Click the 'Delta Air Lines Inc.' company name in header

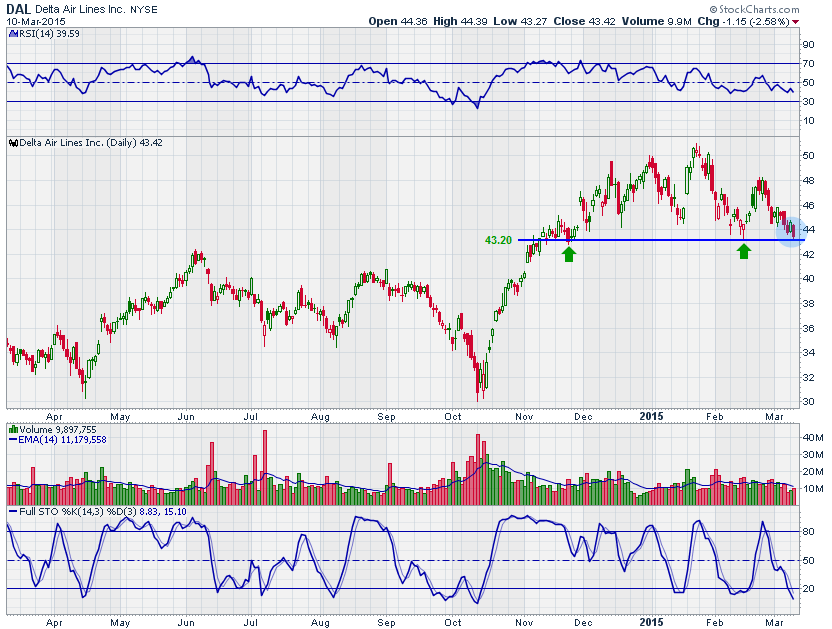click(81, 10)
